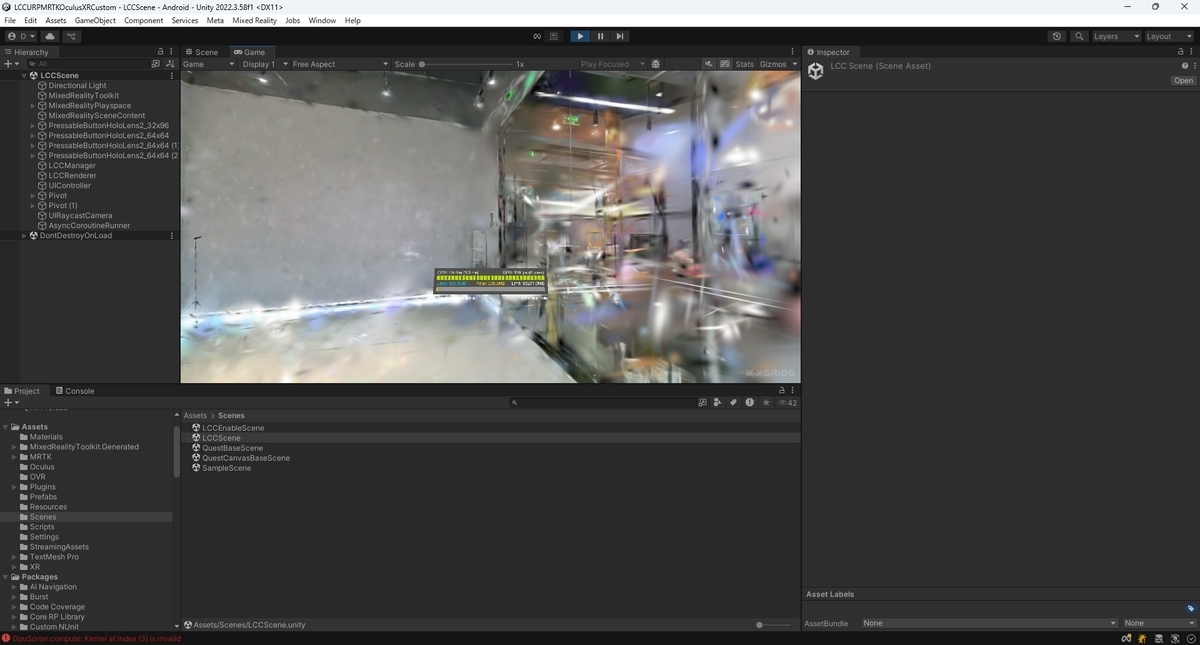Select Directional Light in Hierarchy
This screenshot has height=645, width=1200.
pos(77,85)
